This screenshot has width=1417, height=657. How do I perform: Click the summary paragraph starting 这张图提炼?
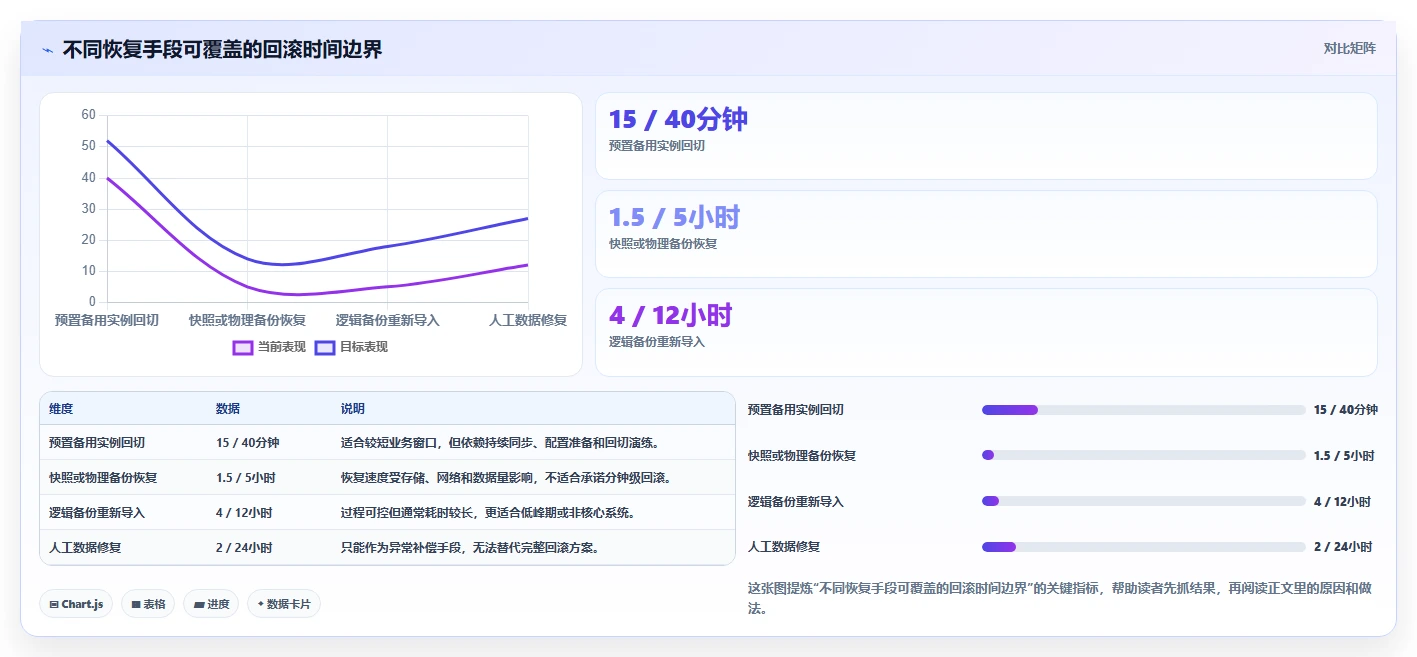pyautogui.click(x=1059, y=598)
